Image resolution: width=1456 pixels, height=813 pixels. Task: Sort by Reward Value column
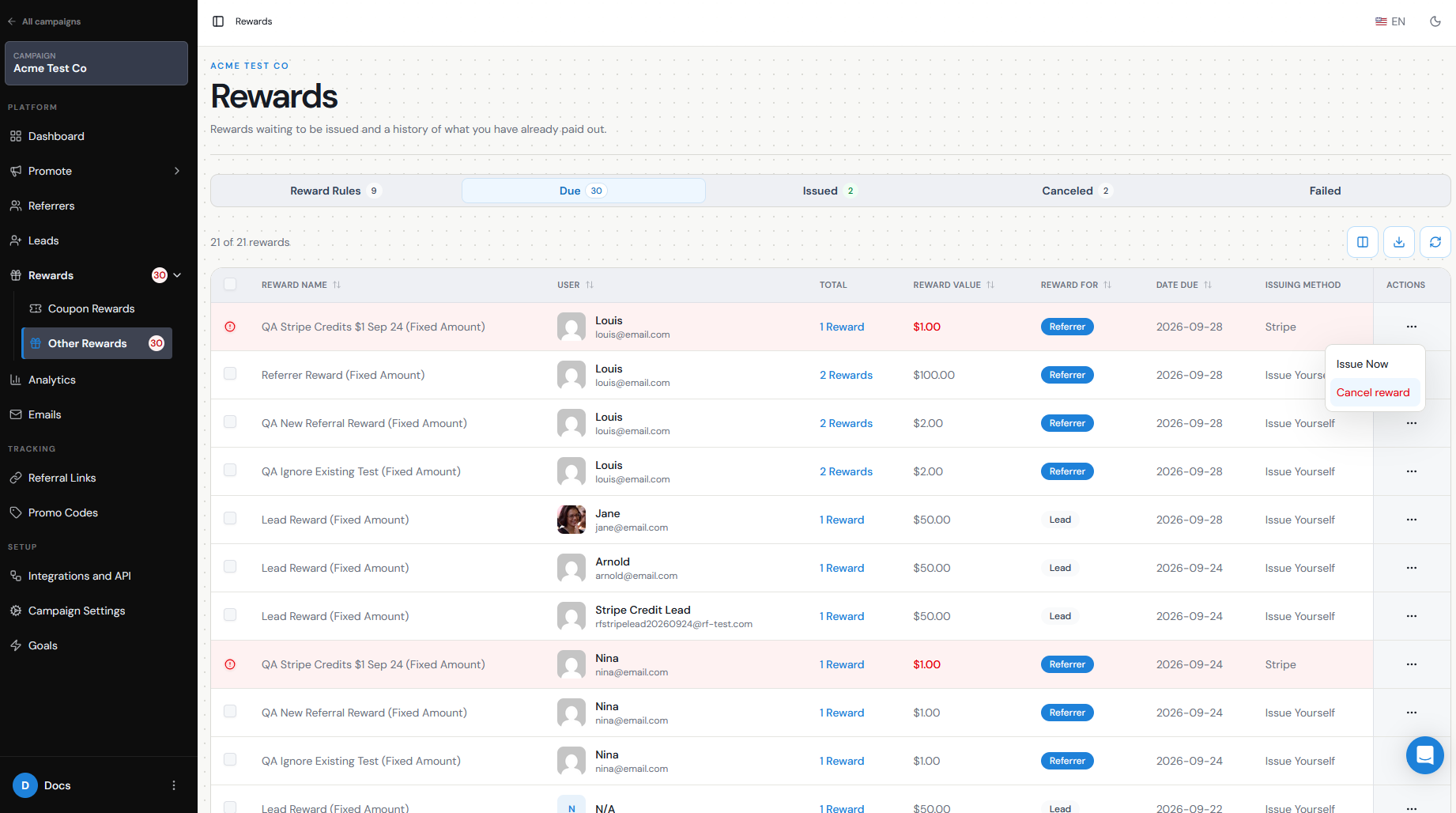pyautogui.click(x=954, y=285)
